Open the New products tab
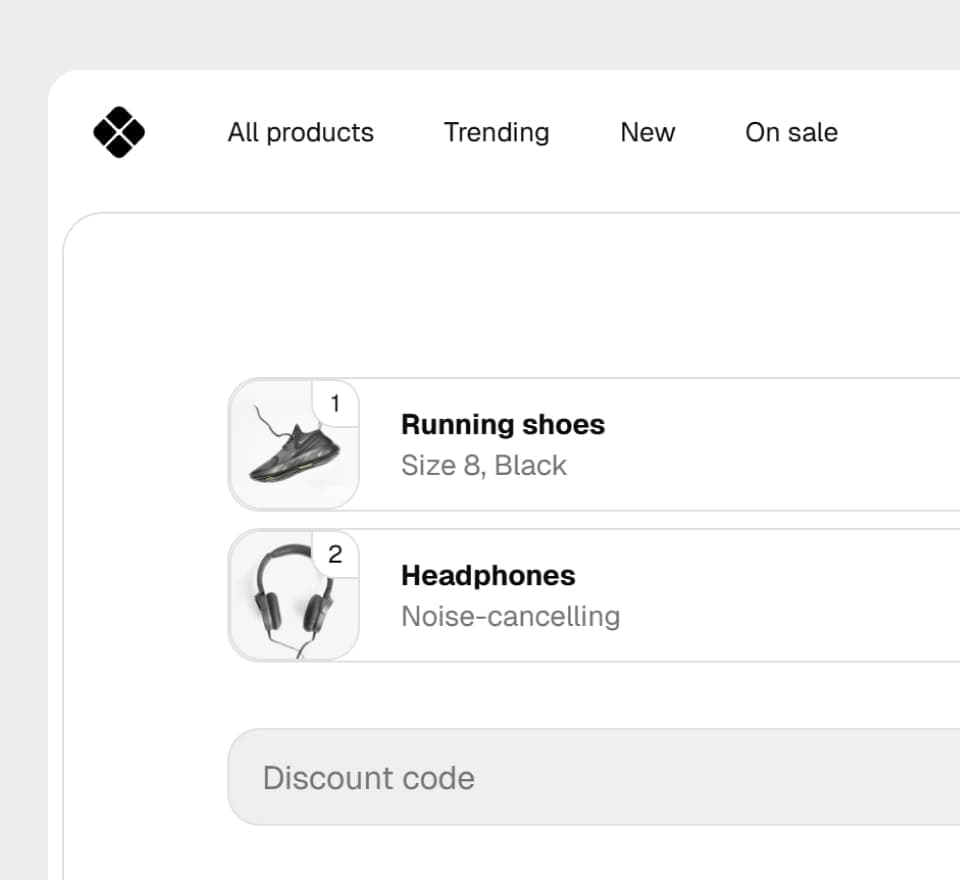This screenshot has height=880, width=960. 647,132
